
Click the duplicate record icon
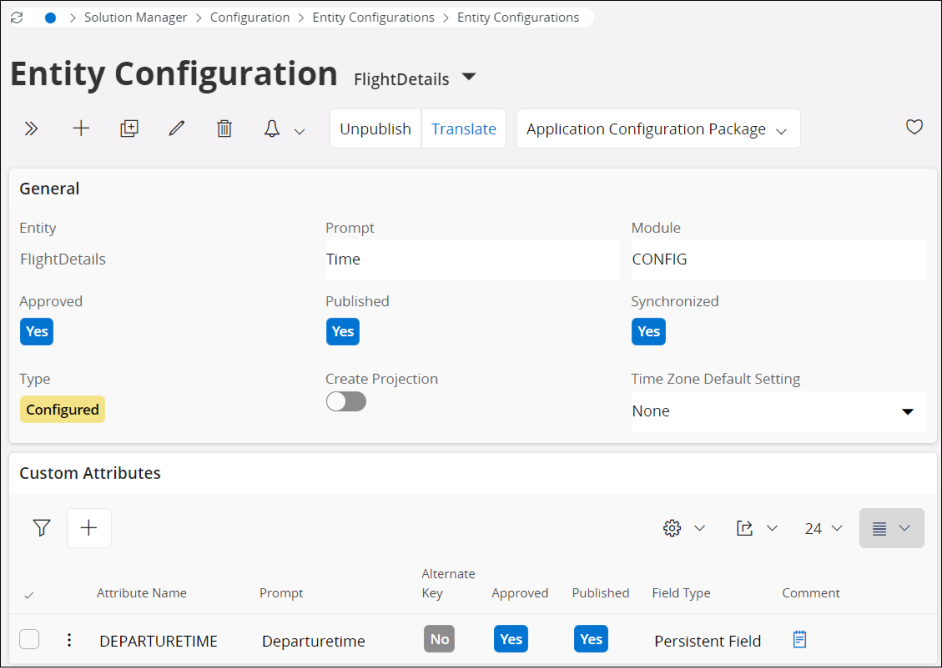(129, 129)
